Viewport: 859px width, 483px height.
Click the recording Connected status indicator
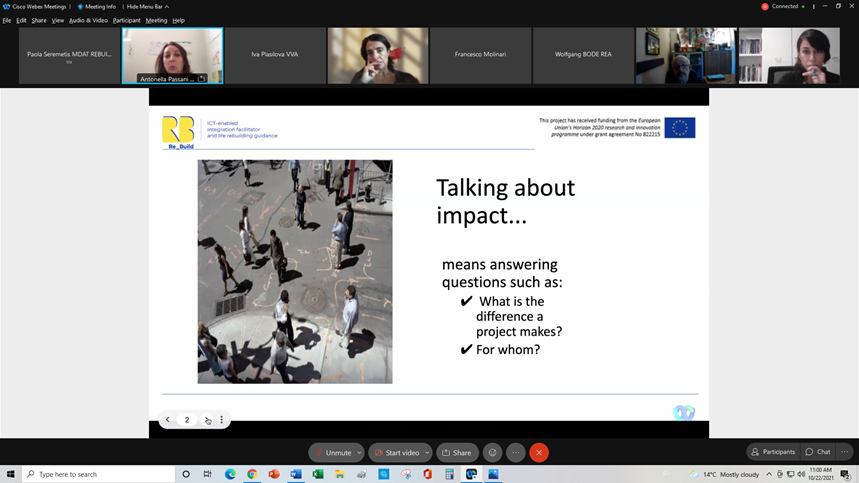(x=783, y=7)
